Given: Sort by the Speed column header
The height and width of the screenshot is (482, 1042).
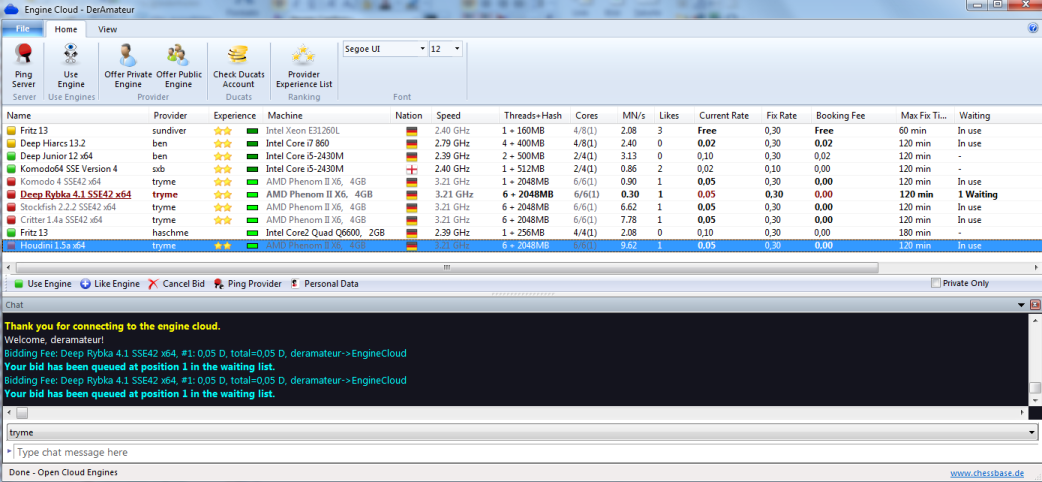Looking at the screenshot, I should 465,116.
